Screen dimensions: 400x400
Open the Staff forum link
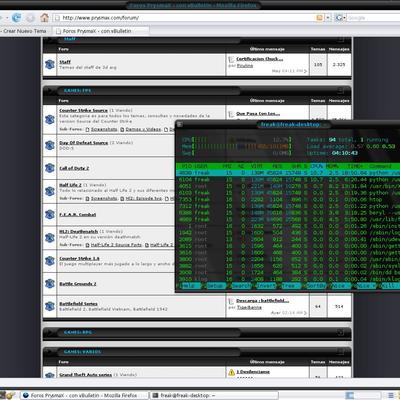[65, 62]
